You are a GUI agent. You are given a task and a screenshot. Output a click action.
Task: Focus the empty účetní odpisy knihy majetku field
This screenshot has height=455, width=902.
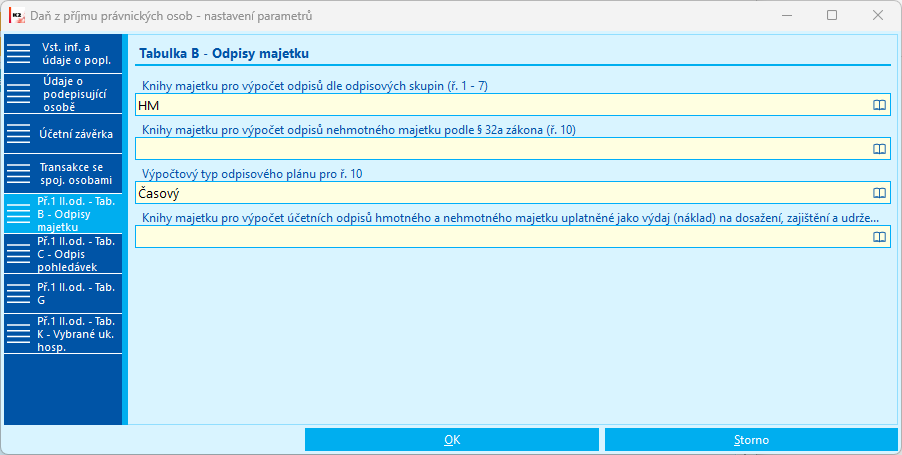pos(513,237)
